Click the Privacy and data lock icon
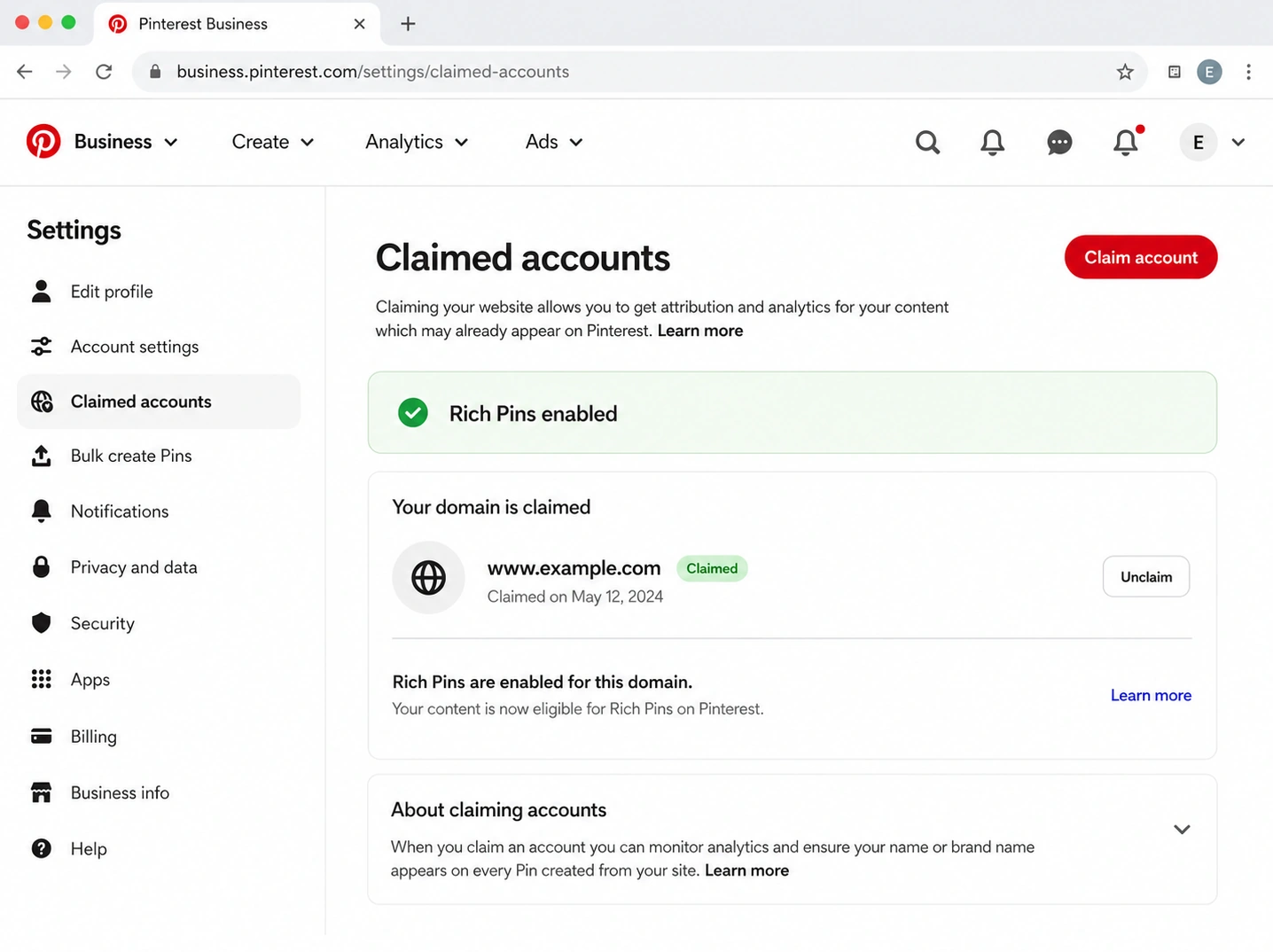The image size is (1273, 952). [42, 567]
